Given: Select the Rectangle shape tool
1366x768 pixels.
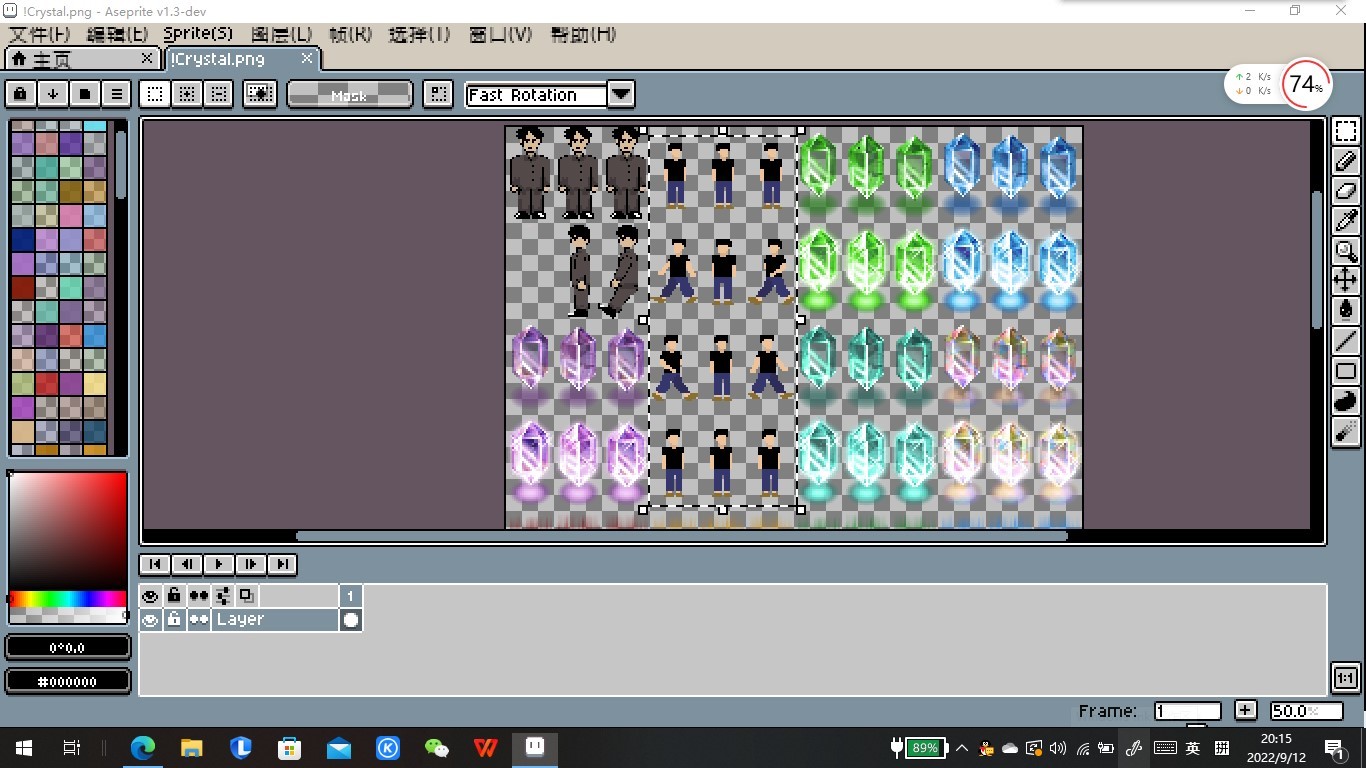Looking at the screenshot, I should click(x=1345, y=371).
